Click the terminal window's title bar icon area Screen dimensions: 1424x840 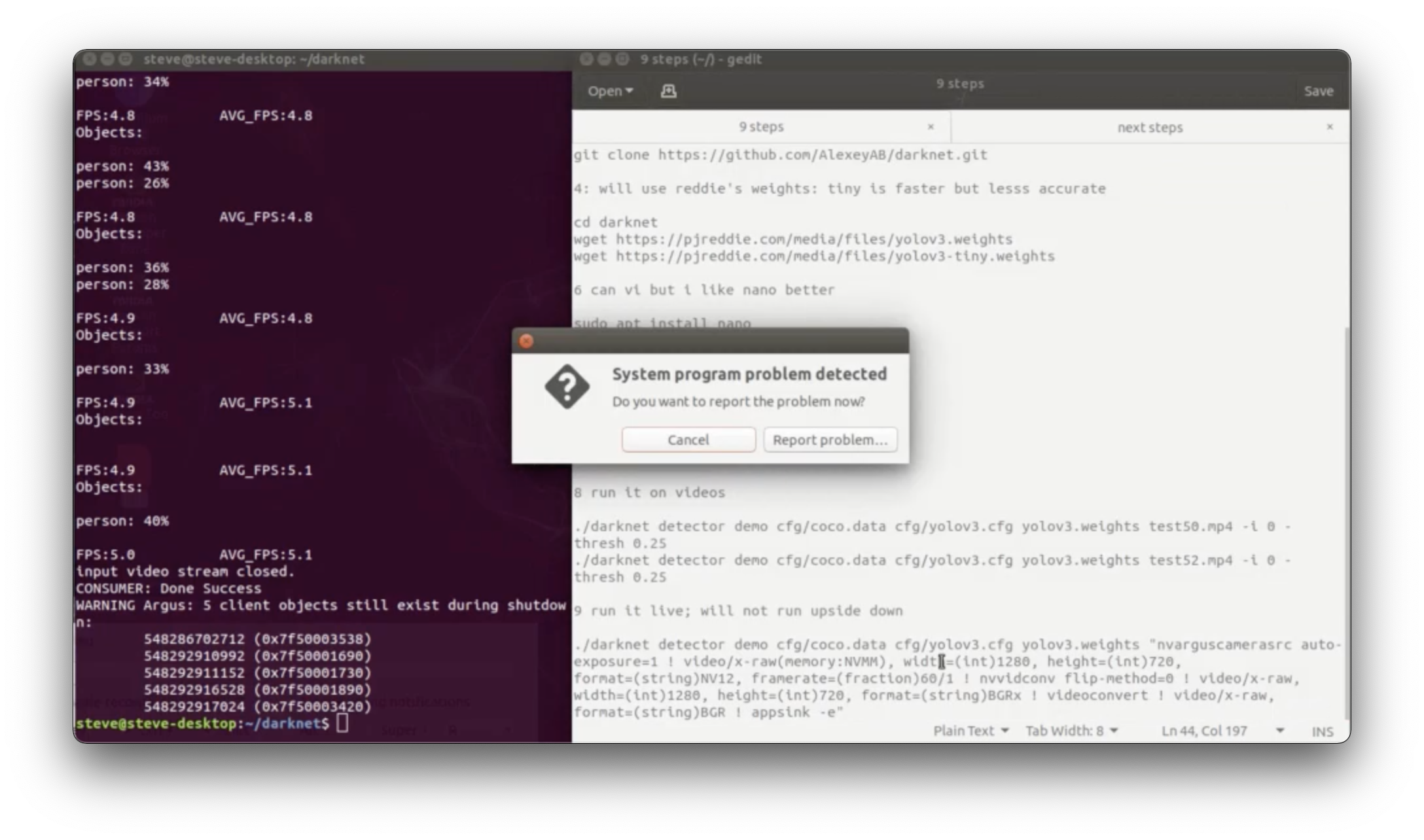pyautogui.click(x=107, y=59)
